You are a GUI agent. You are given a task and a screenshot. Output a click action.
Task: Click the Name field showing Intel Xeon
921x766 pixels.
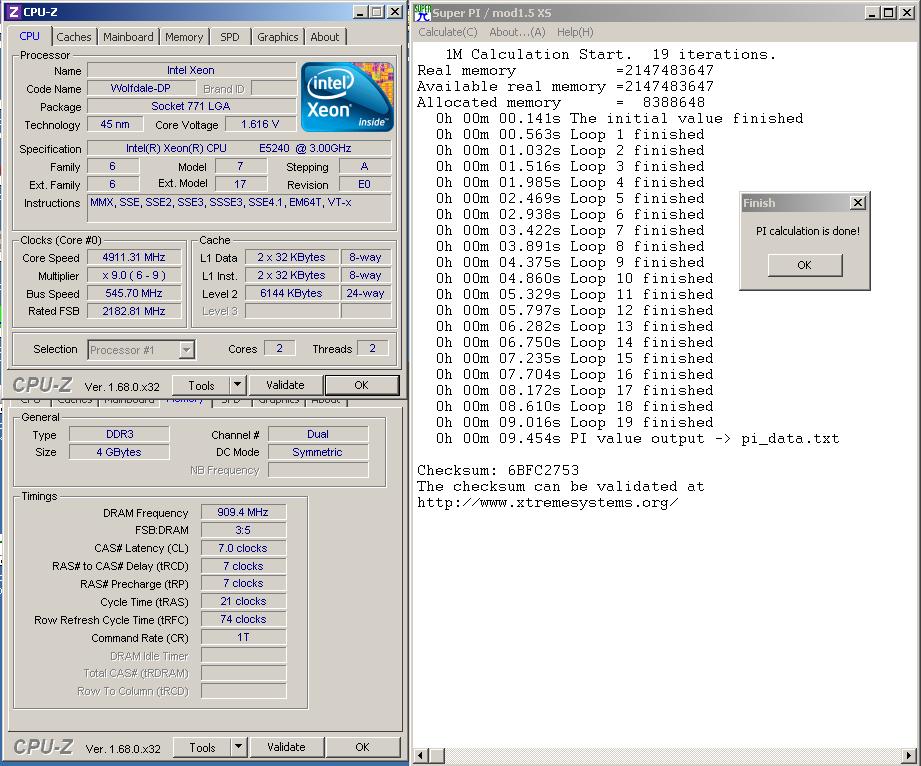coord(191,70)
